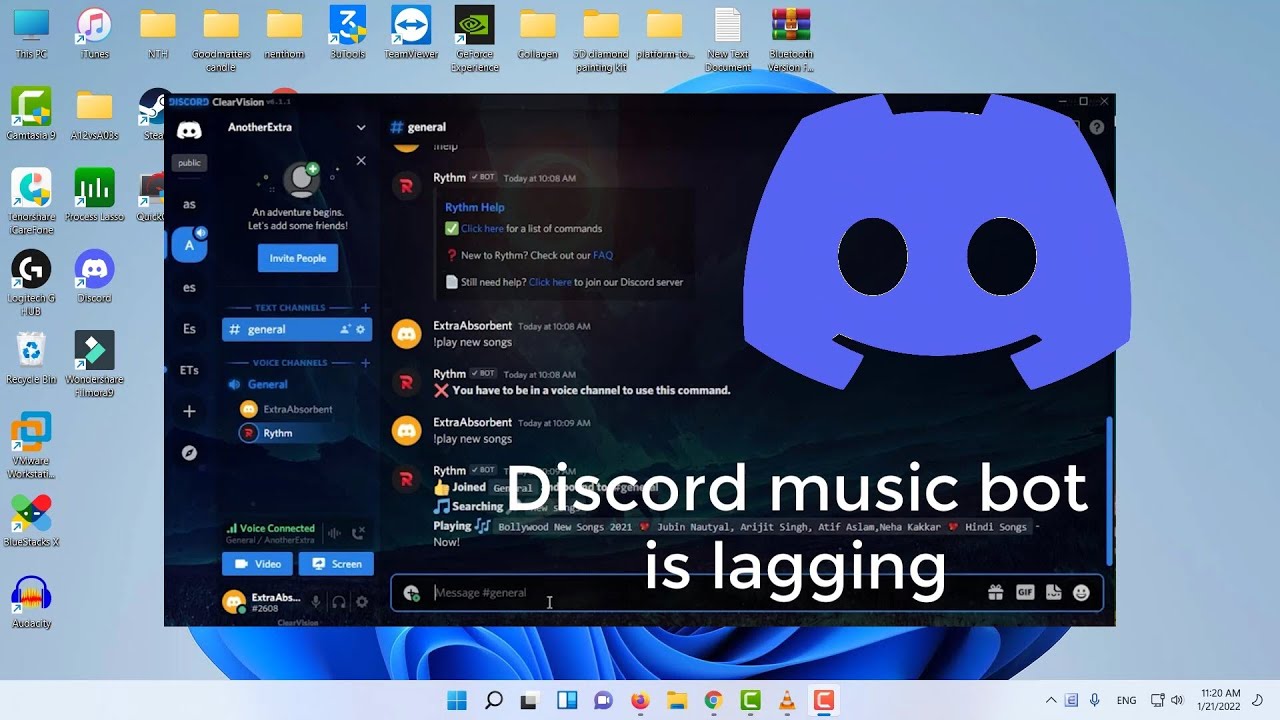
Task: Select ExtraAbsorbent in the voice channel list
Action: pos(297,409)
